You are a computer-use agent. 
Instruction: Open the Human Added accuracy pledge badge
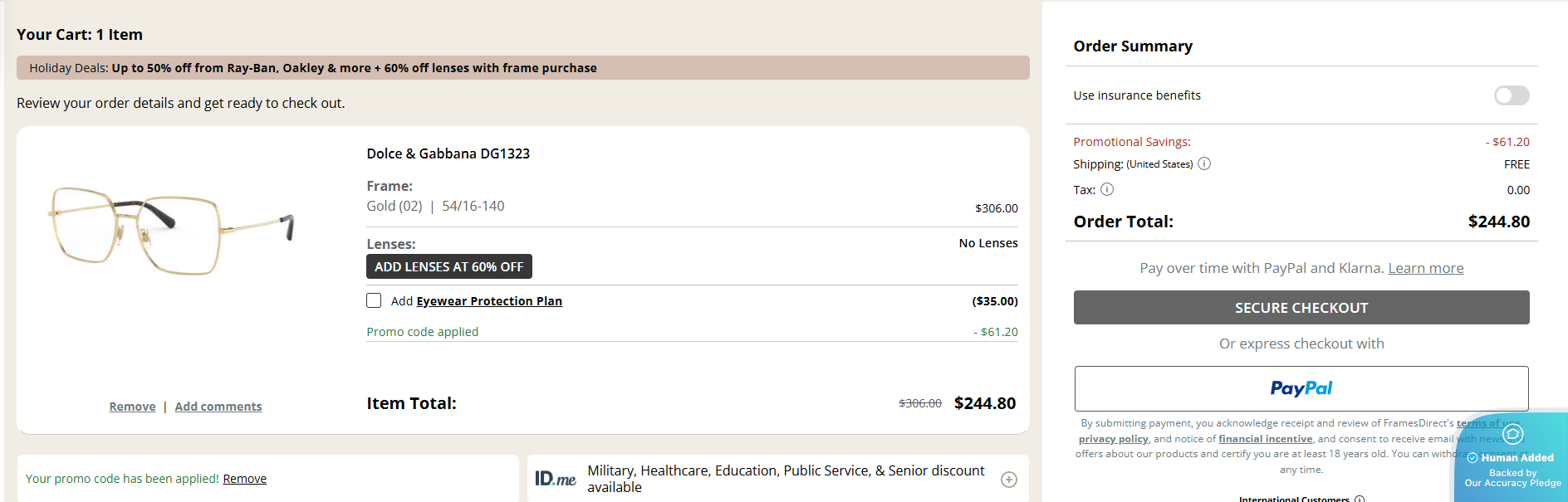click(1512, 461)
